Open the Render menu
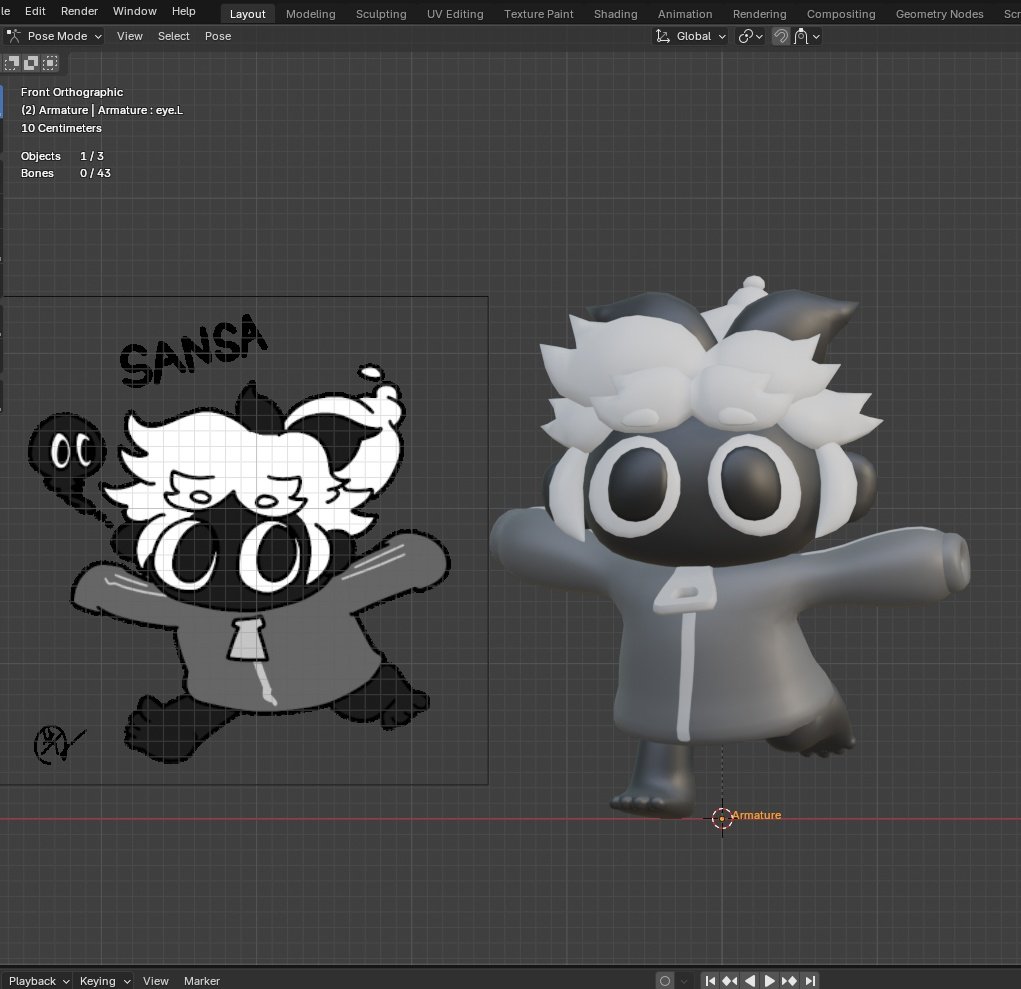The image size is (1021, 989). pyautogui.click(x=79, y=11)
